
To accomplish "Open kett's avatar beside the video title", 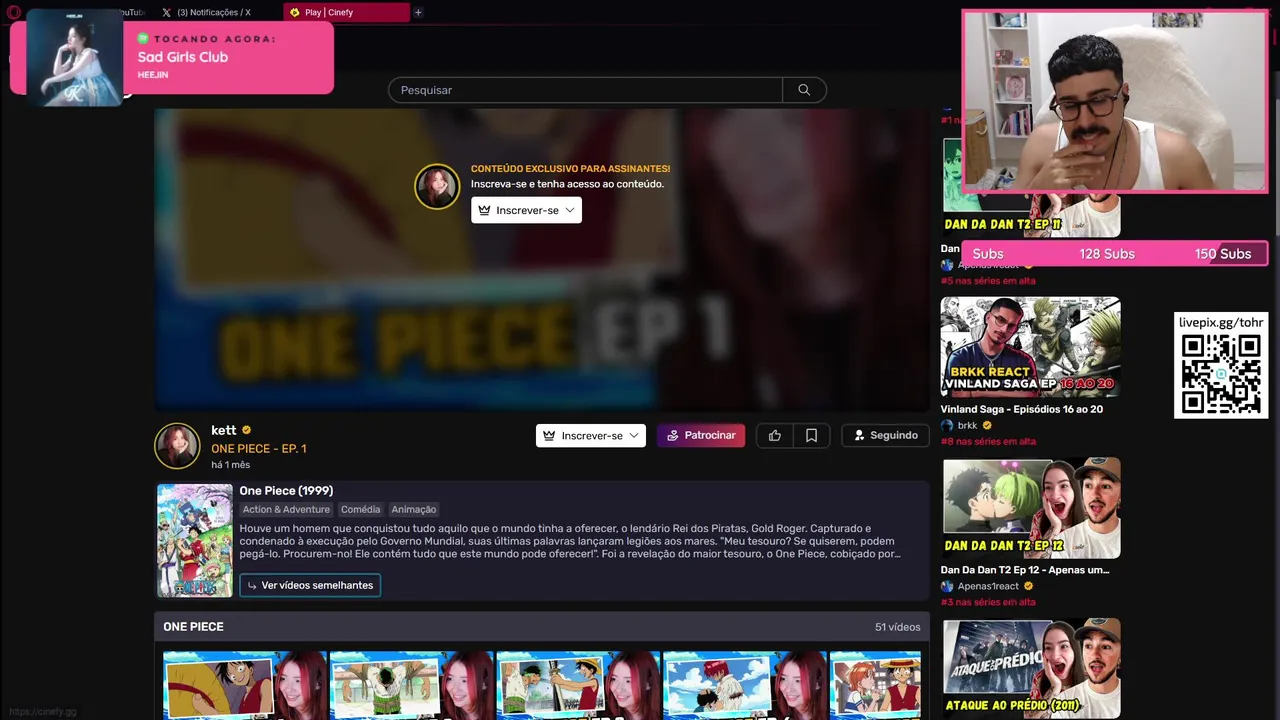I will [177, 445].
